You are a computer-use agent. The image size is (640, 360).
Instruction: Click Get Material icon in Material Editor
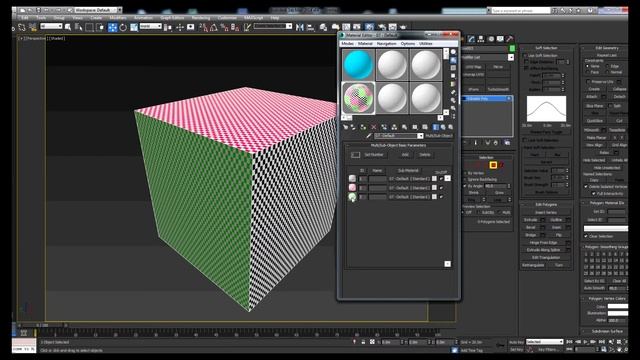346,127
